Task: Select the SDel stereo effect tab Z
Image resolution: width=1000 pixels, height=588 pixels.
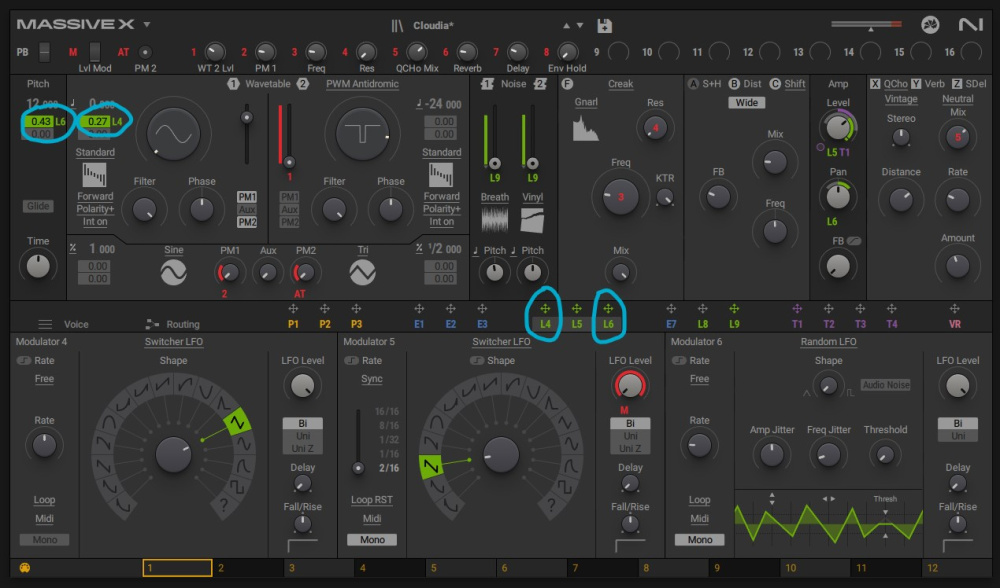Action: pyautogui.click(x=969, y=84)
